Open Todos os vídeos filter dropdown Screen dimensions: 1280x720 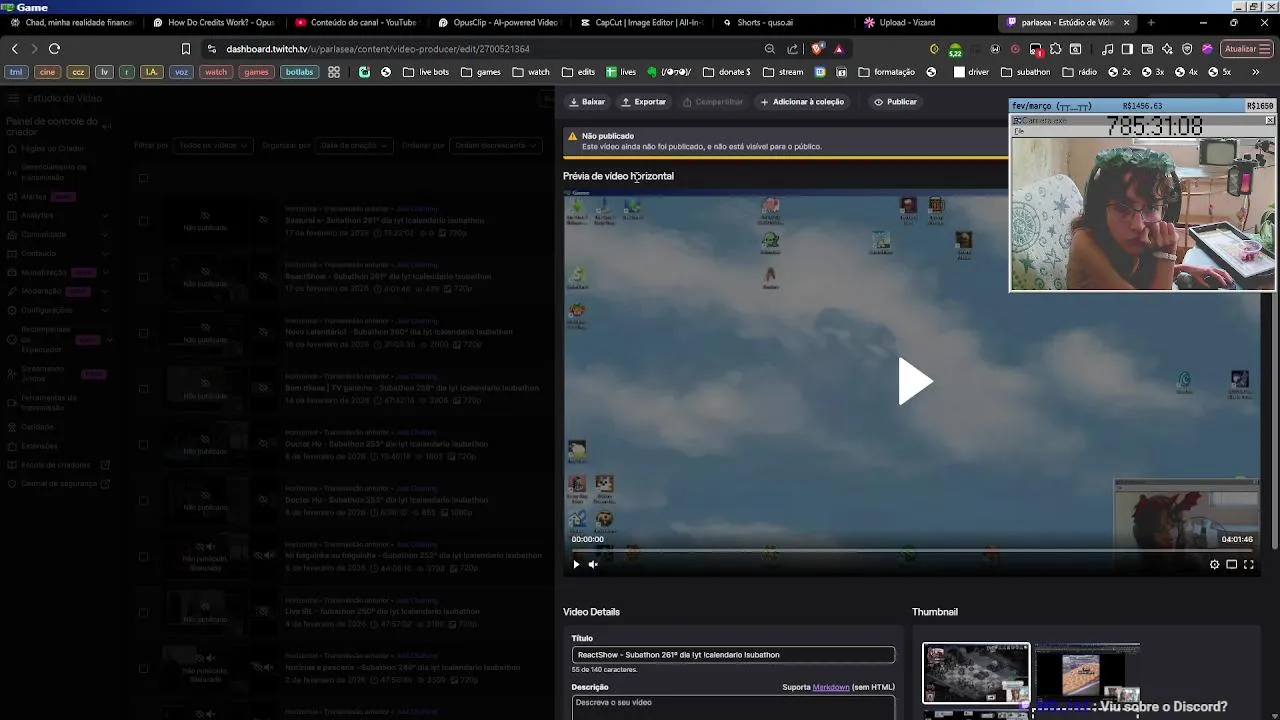[213, 145]
